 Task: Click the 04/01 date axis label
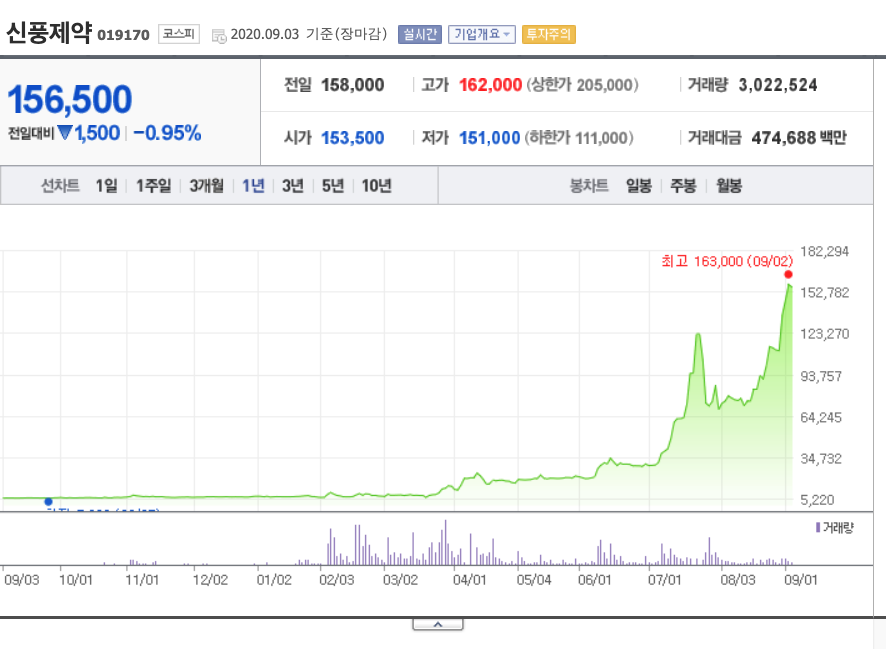[x=470, y=580]
